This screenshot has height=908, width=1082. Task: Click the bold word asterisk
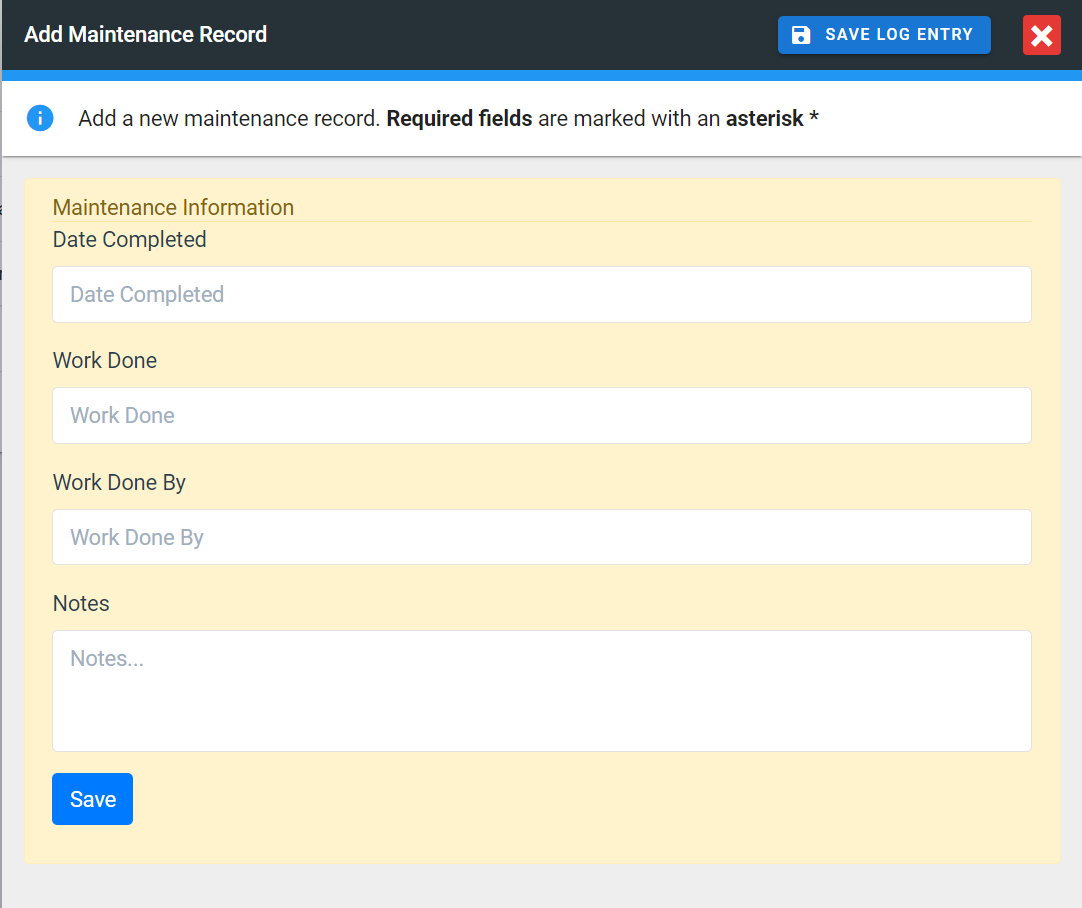coord(764,119)
